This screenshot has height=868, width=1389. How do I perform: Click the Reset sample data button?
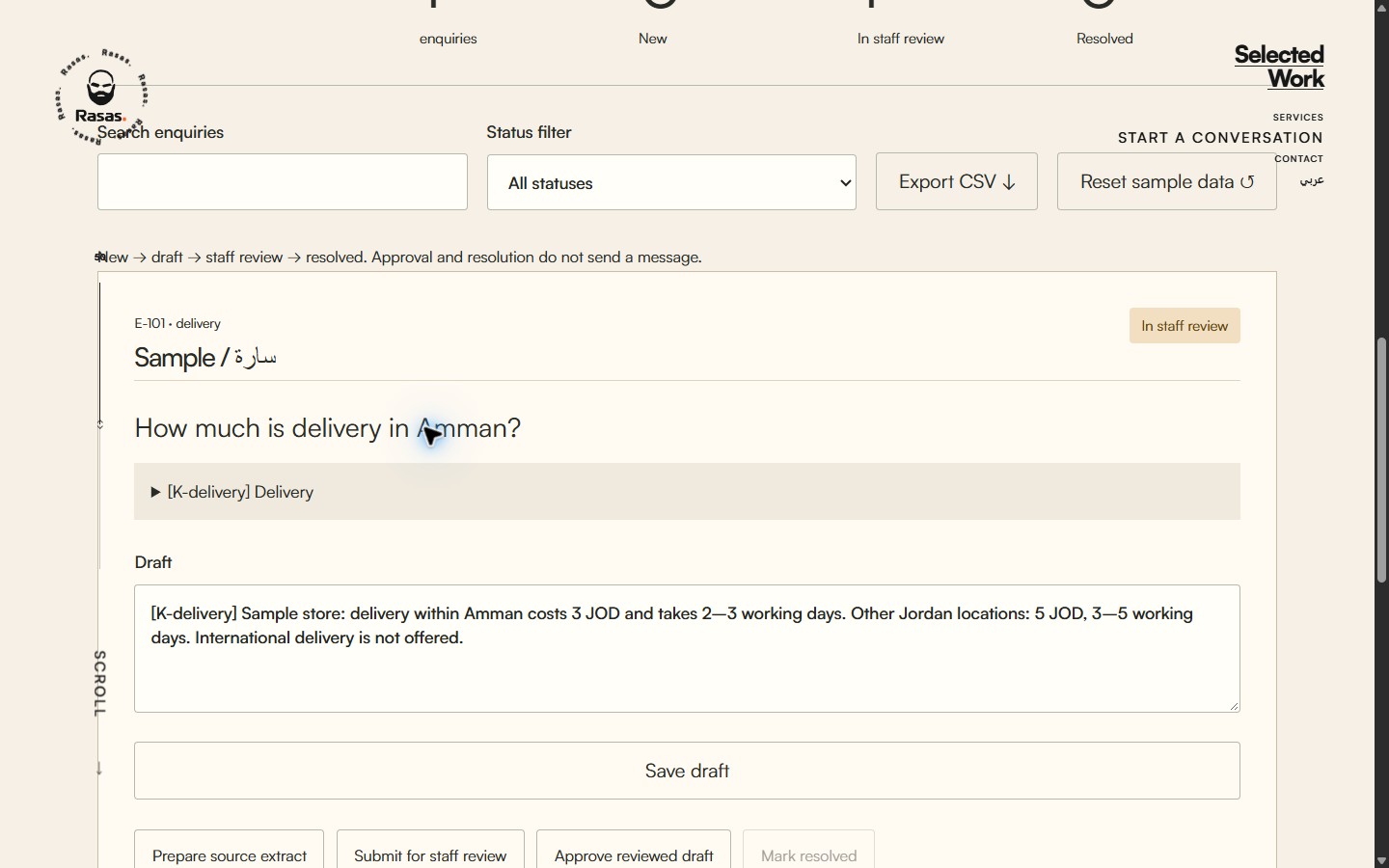click(1167, 181)
